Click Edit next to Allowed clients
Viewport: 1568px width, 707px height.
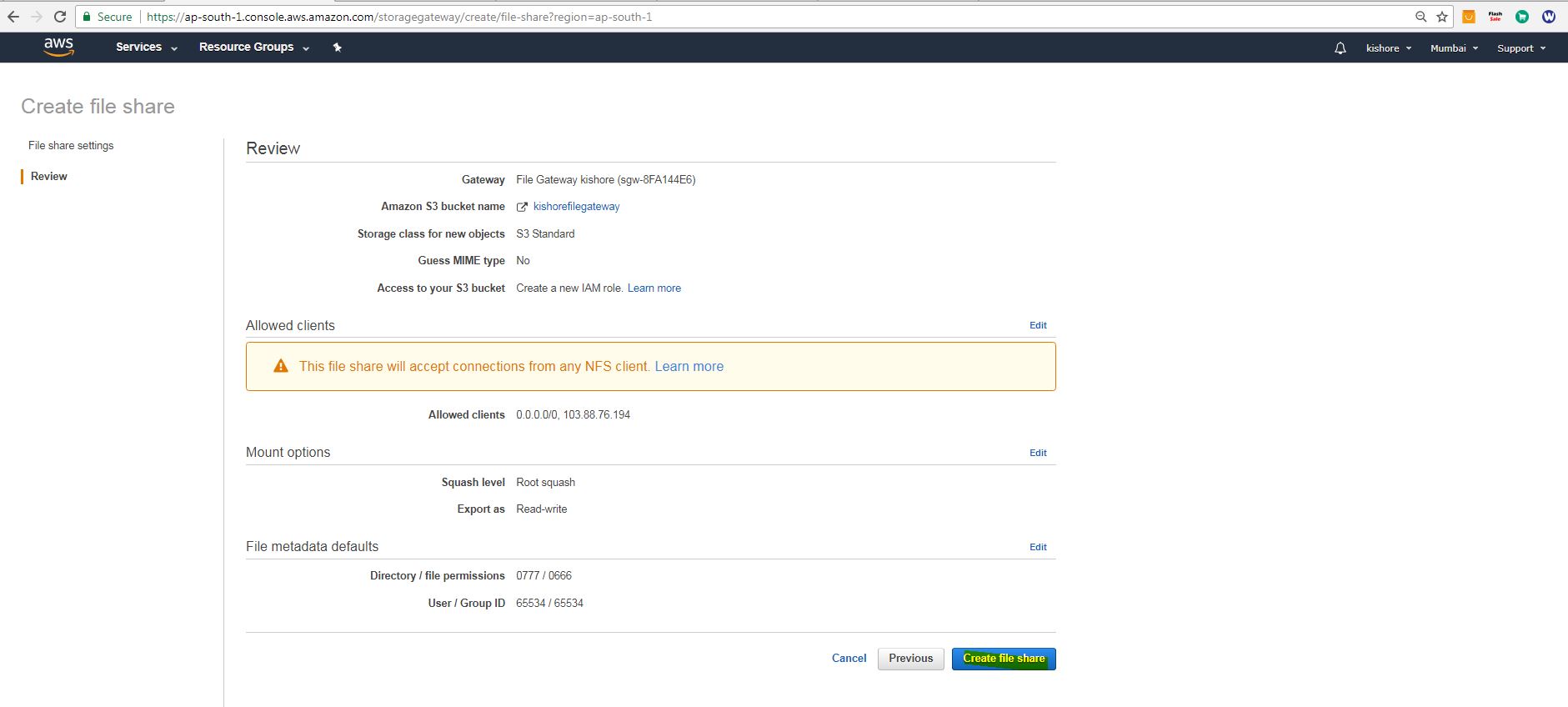pos(1038,325)
